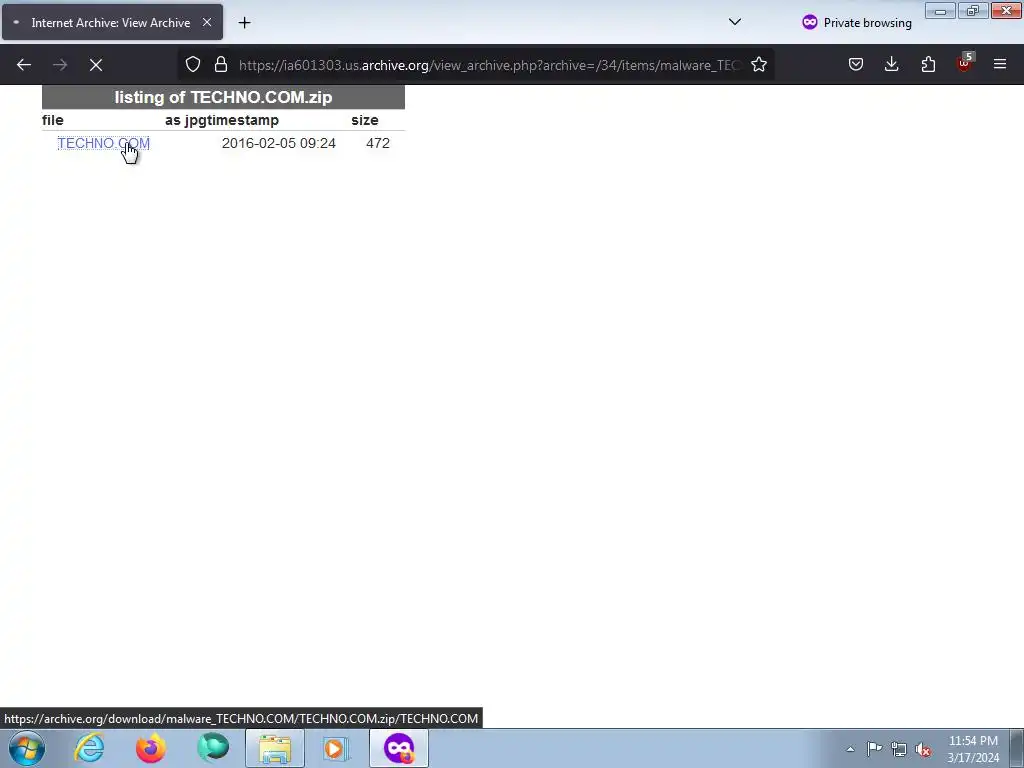Open uBlock Origin extension popup

pyautogui.click(x=964, y=64)
